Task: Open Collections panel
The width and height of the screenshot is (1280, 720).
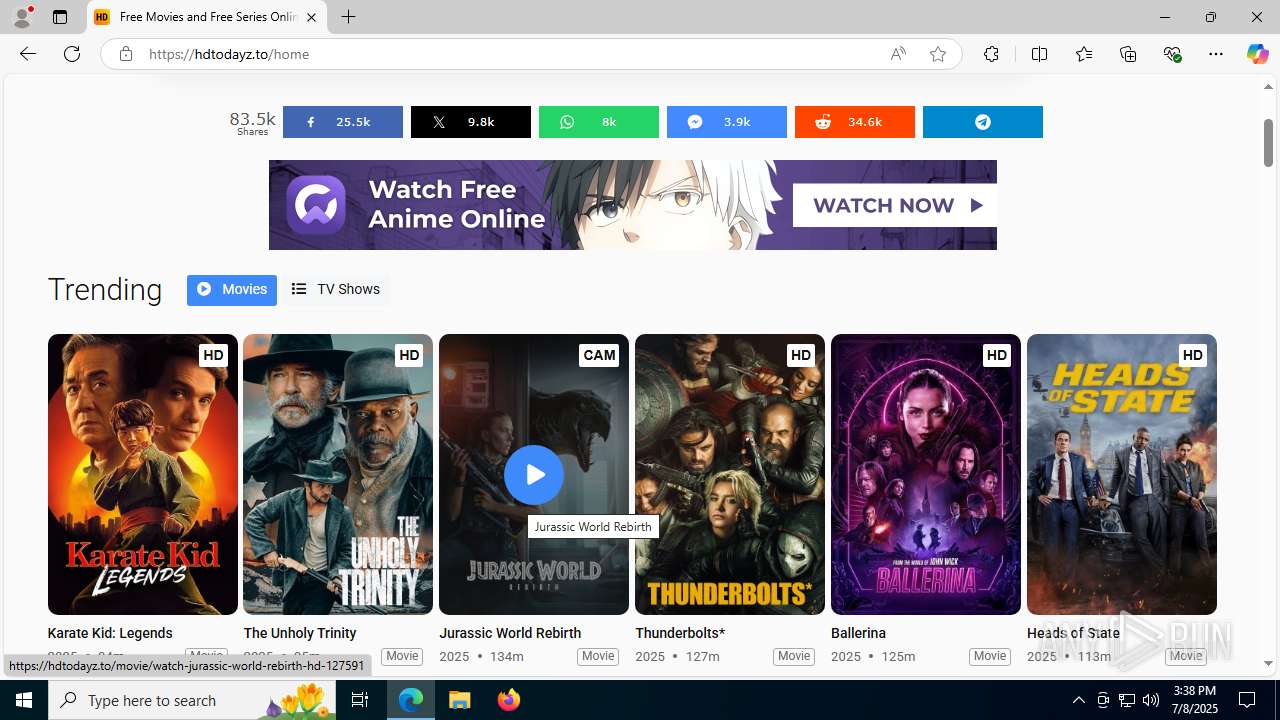Action: pos(1128,54)
